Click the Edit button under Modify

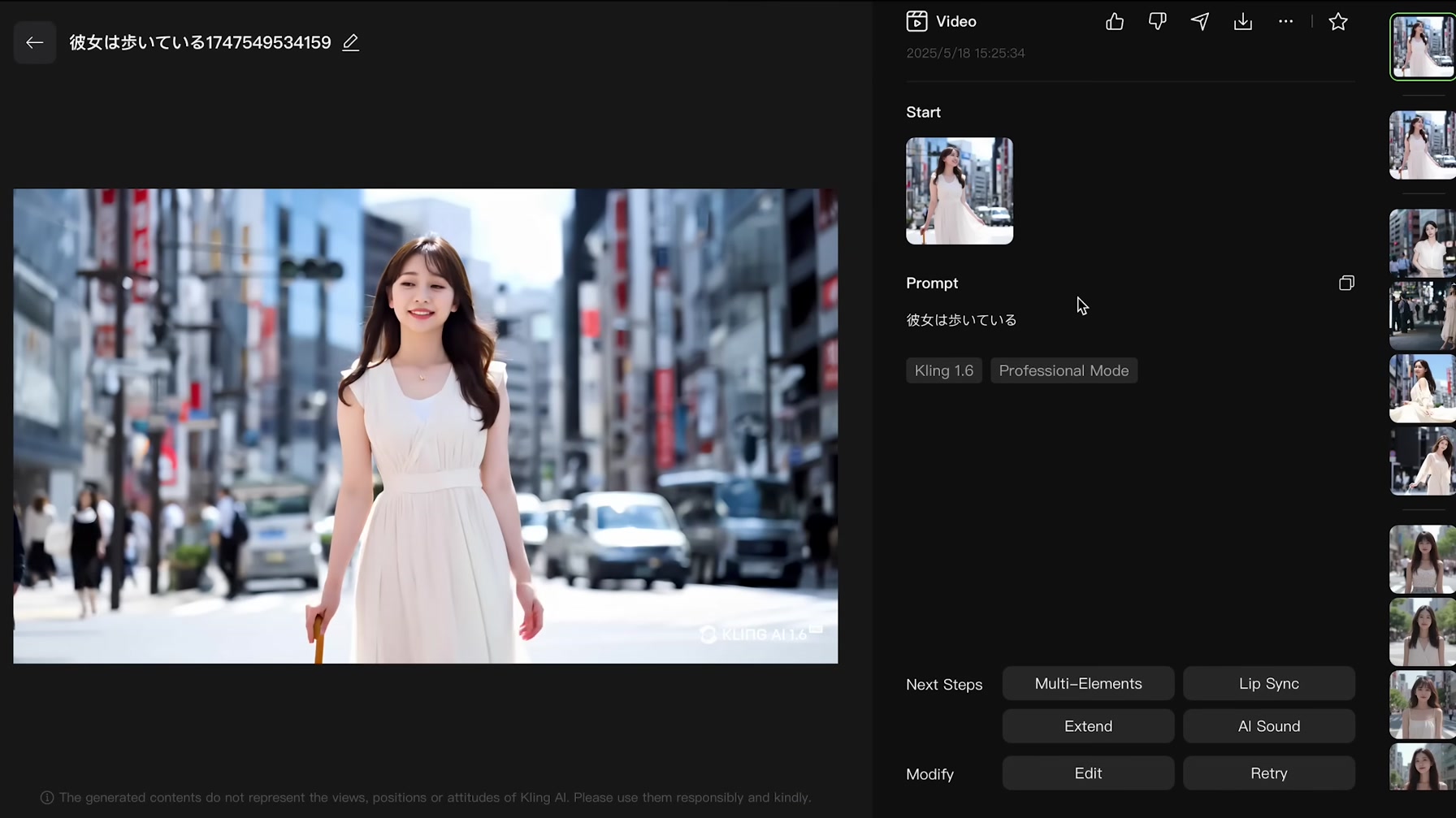(x=1088, y=773)
